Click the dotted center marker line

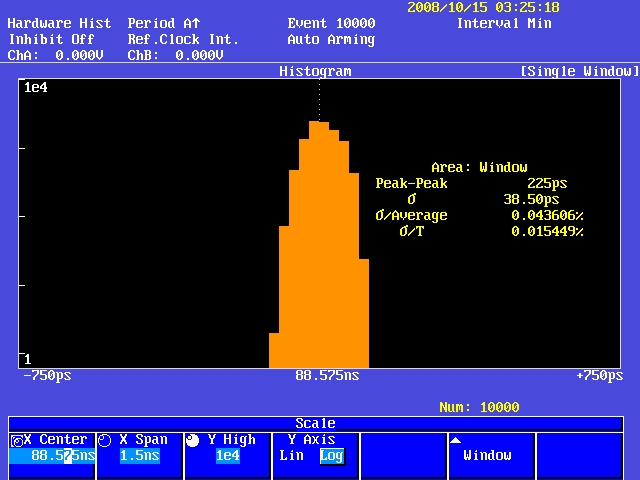click(x=320, y=100)
